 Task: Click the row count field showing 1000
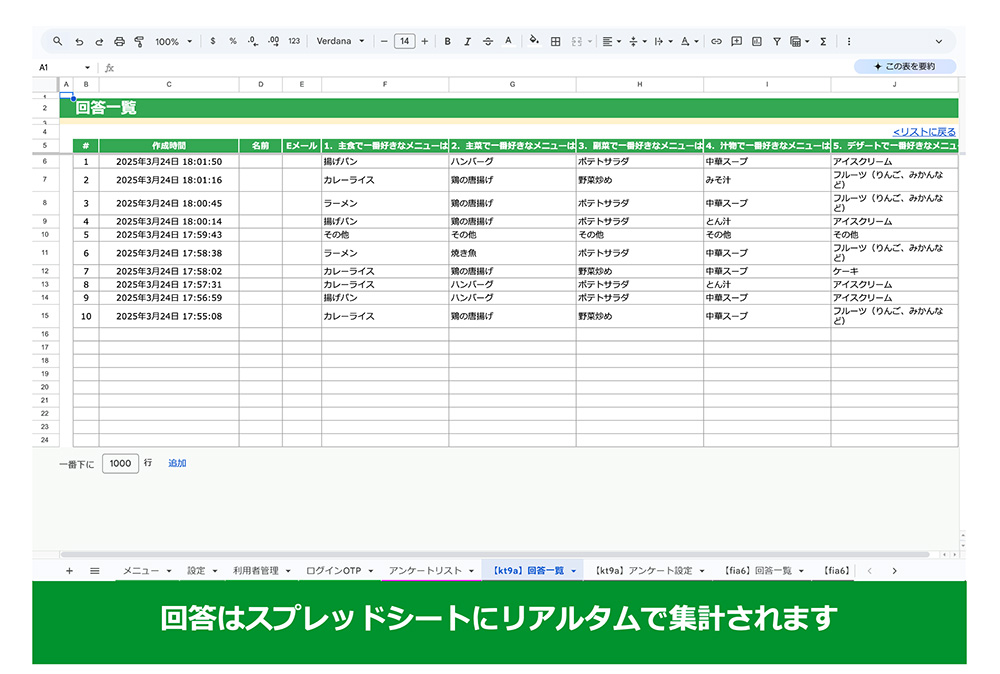click(120, 464)
